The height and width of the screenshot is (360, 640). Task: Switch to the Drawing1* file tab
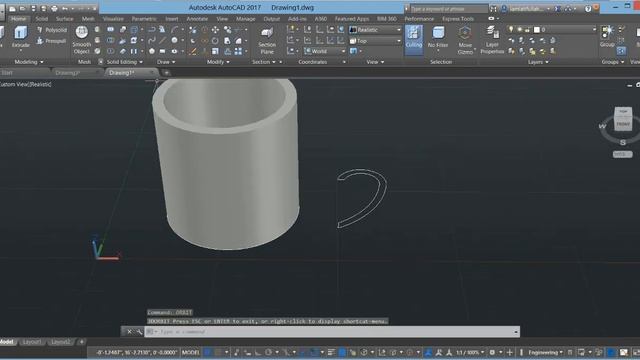[122, 73]
